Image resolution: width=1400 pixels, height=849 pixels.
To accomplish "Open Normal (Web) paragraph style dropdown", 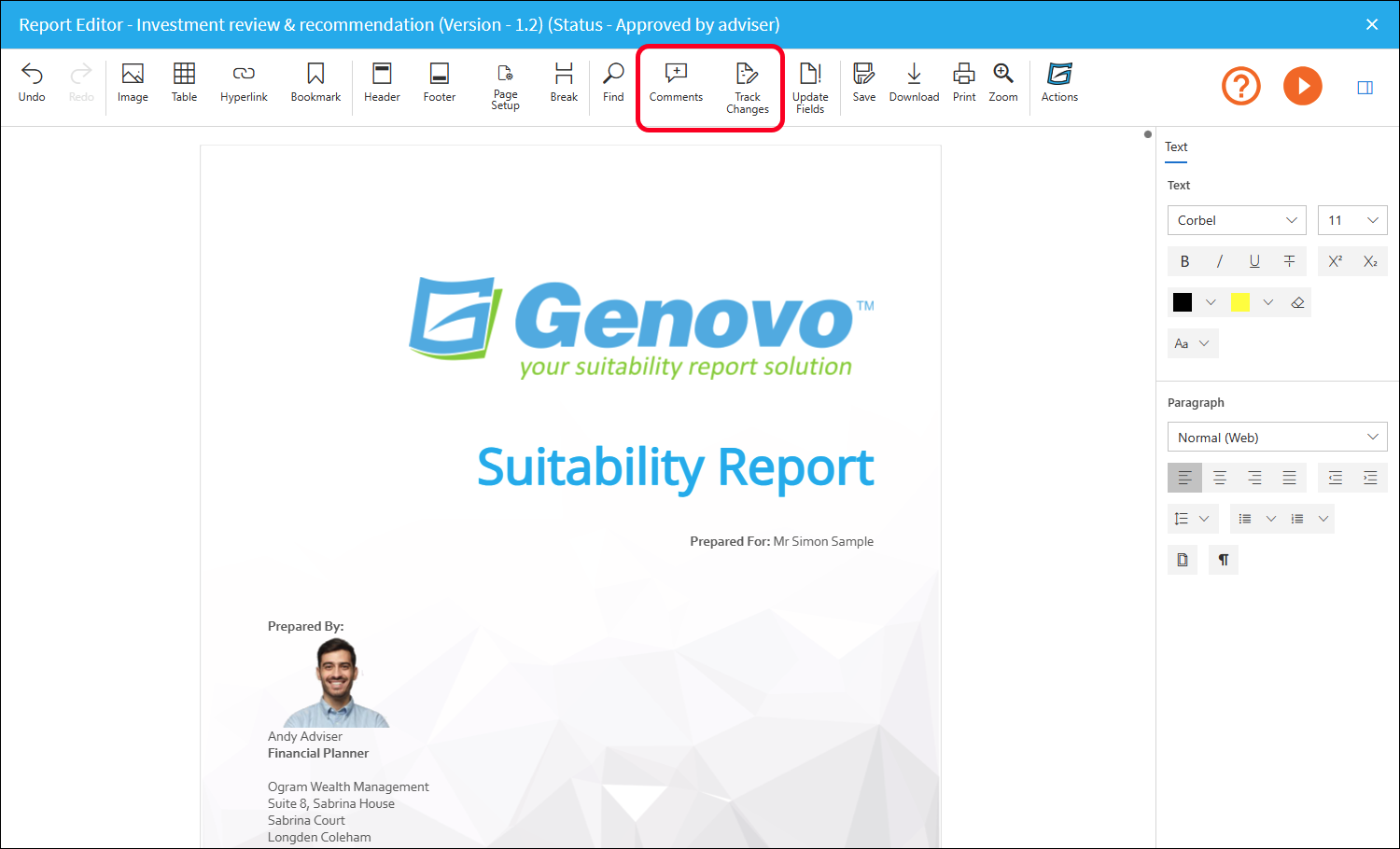I will pos(1278,438).
